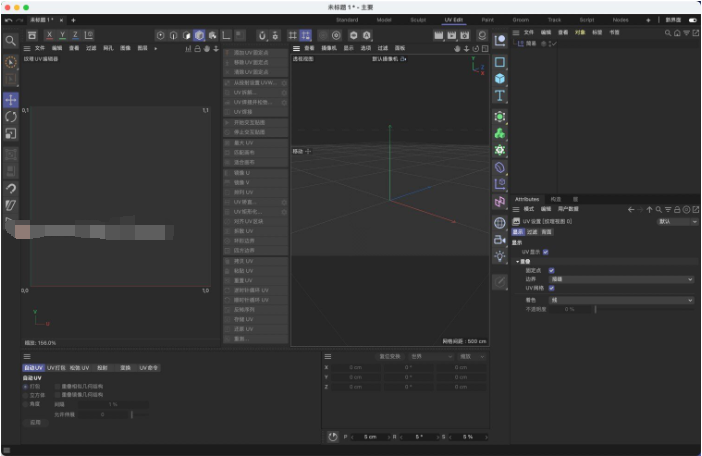Toggle the X axis lock
The height and width of the screenshot is (456, 702).
(49, 35)
